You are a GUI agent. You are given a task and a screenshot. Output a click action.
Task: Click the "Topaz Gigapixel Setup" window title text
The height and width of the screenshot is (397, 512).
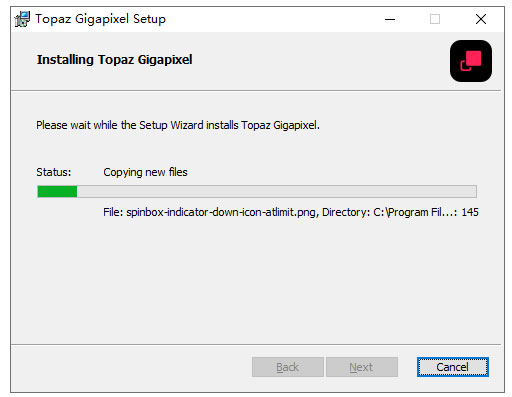100,19
